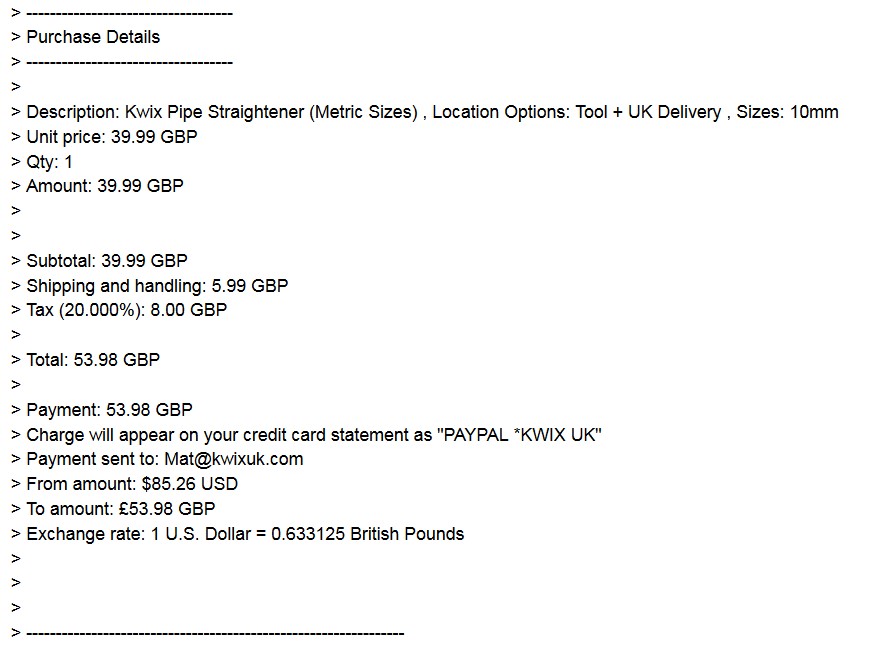The image size is (879, 648).
Task: Click the Tool + UK Delivery option text
Action: 649,112
